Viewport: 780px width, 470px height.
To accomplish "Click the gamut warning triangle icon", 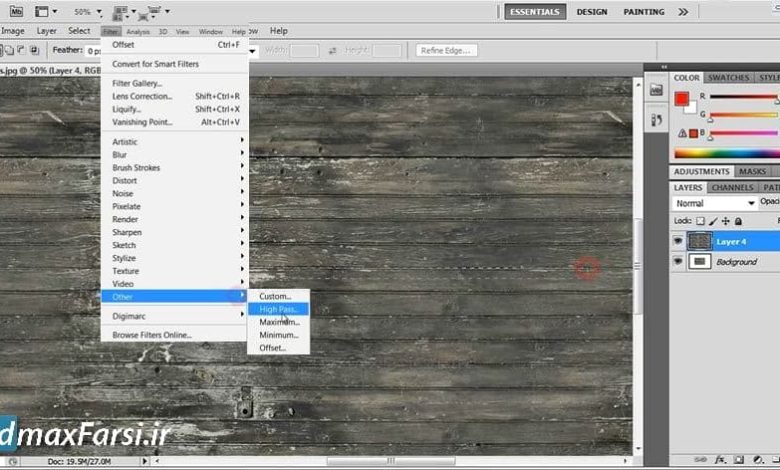I will (x=684, y=132).
